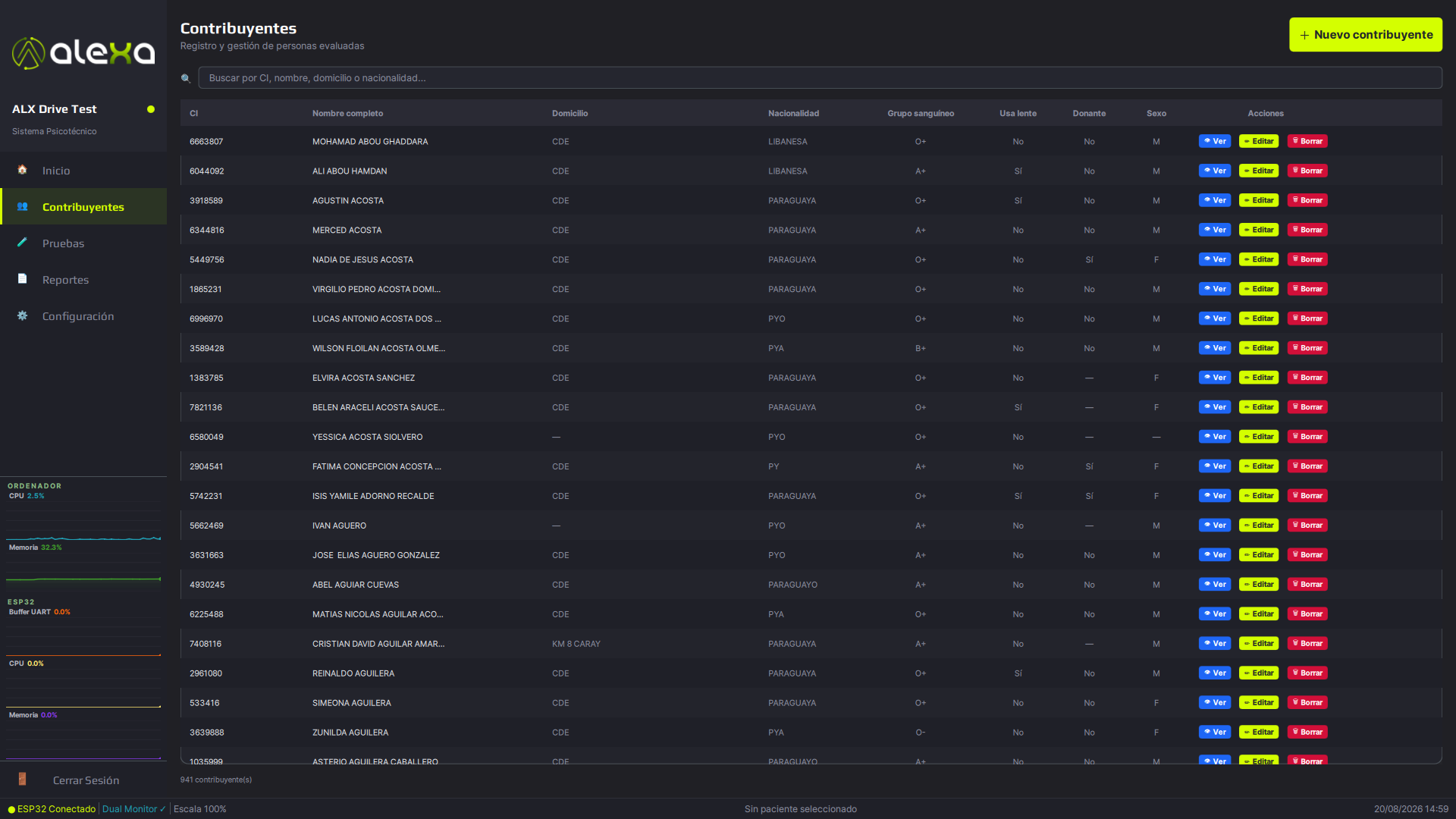Viewport: 1456px width, 819px height.
Task: Click the Dual Monitor status entry
Action: [133, 809]
